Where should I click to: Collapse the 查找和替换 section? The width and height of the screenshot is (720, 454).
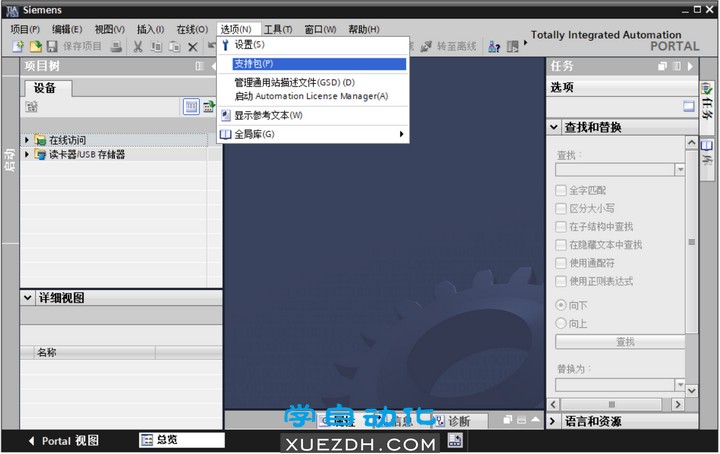click(554, 127)
